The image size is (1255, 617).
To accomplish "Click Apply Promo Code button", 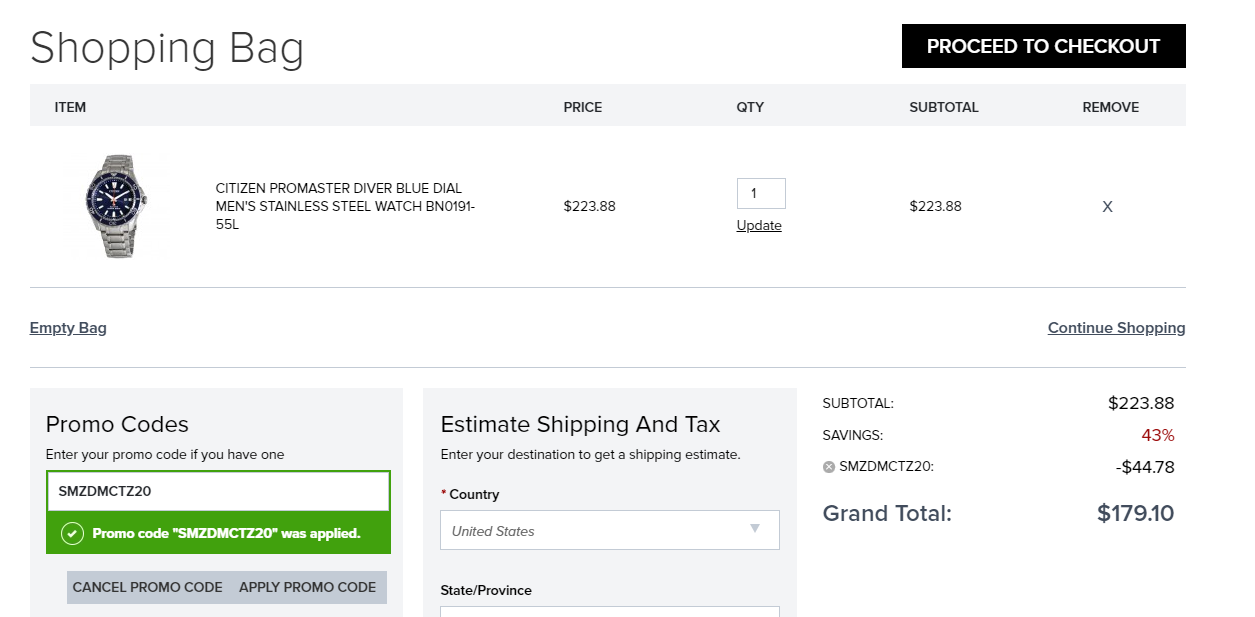I will [x=308, y=587].
